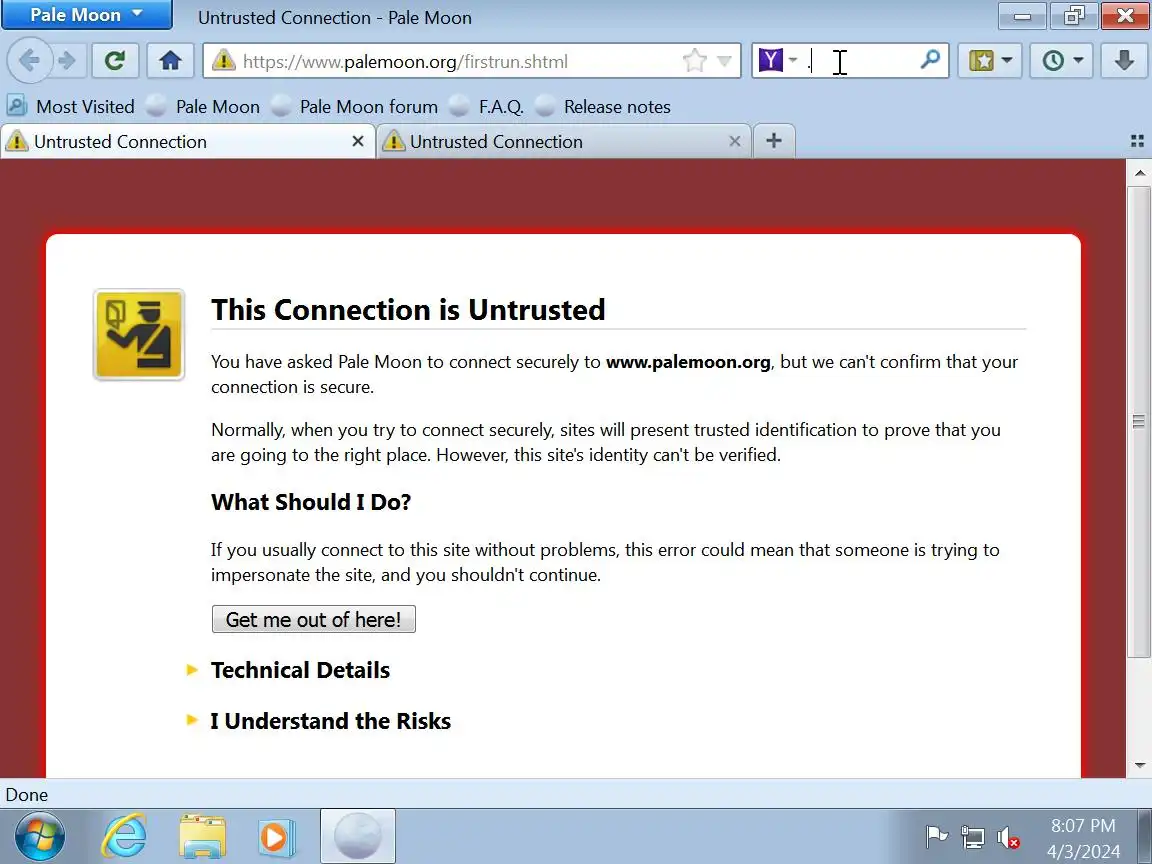Open the Release notes bookmark

point(602,107)
